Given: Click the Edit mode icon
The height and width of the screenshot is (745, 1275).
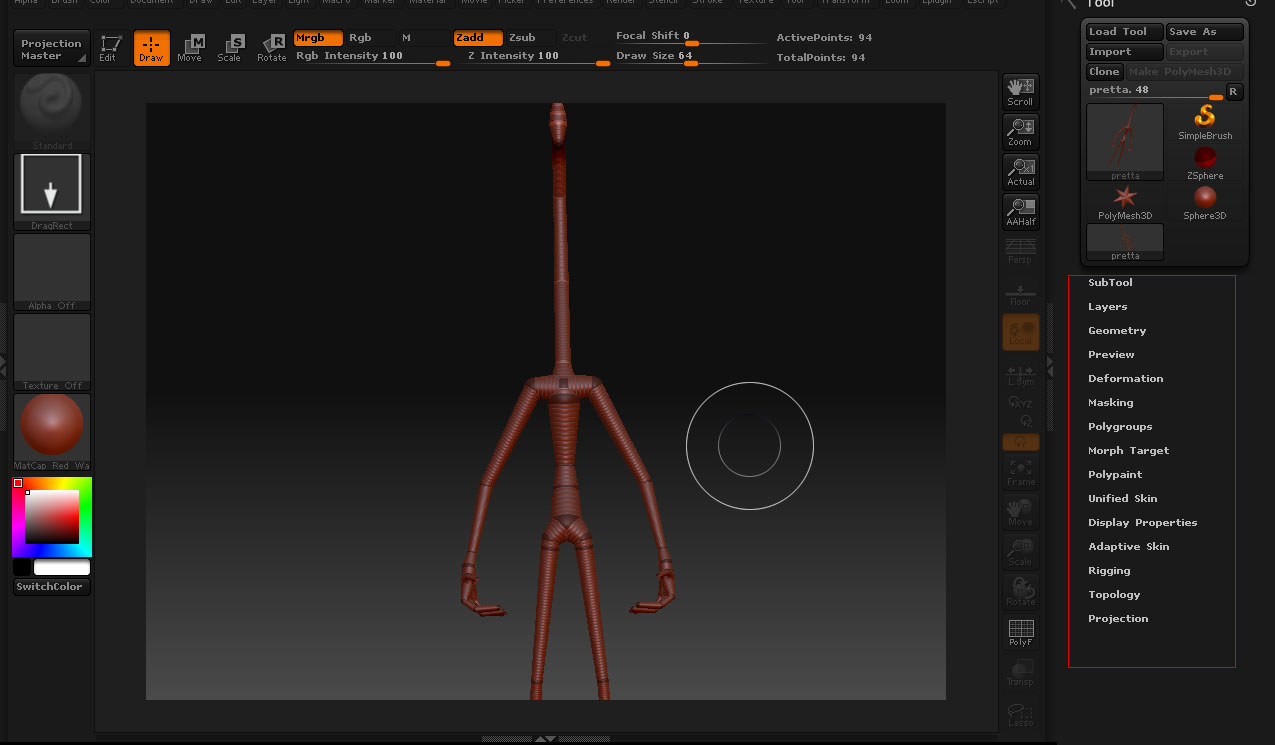Looking at the screenshot, I should click(108, 47).
